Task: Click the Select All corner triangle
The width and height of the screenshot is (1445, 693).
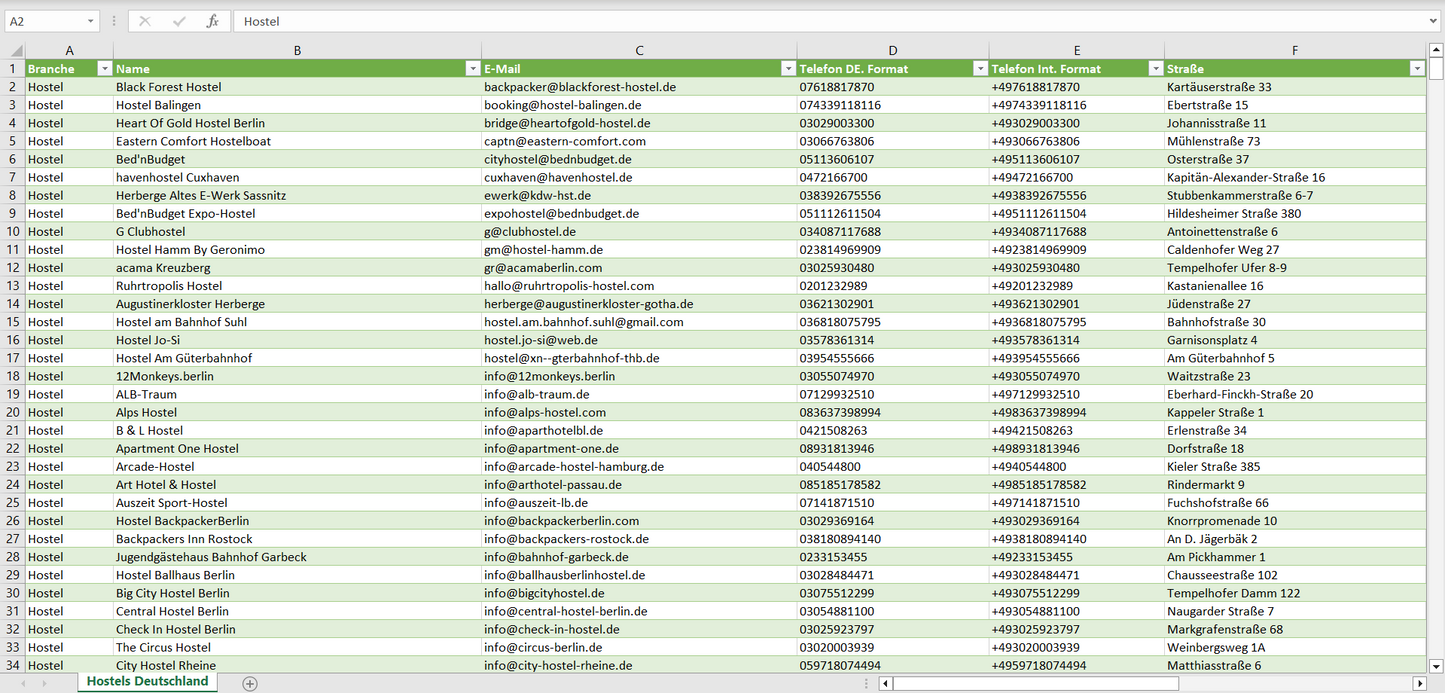Action: click(x=15, y=51)
